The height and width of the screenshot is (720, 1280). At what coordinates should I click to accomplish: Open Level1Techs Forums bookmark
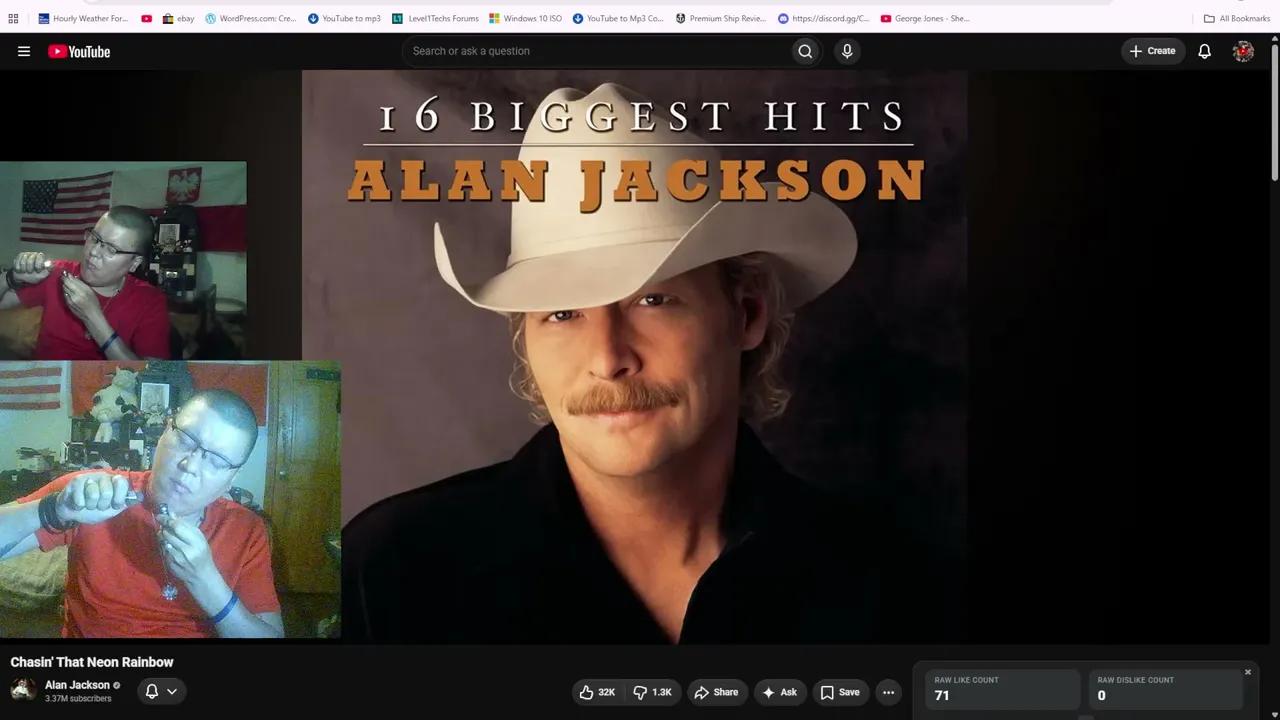coord(435,18)
